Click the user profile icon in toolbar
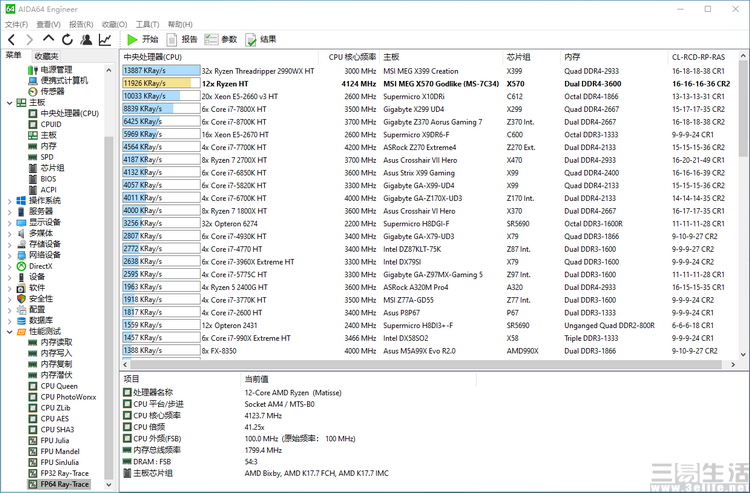This screenshot has width=750, height=493. (x=85, y=40)
